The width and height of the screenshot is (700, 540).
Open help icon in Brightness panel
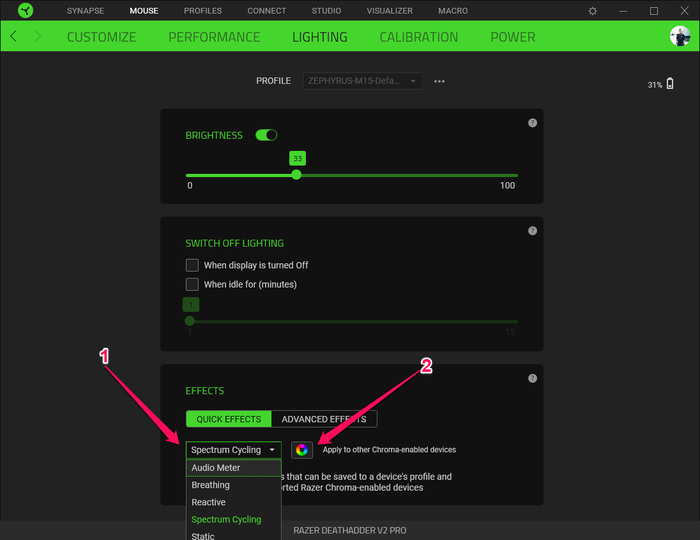532,123
